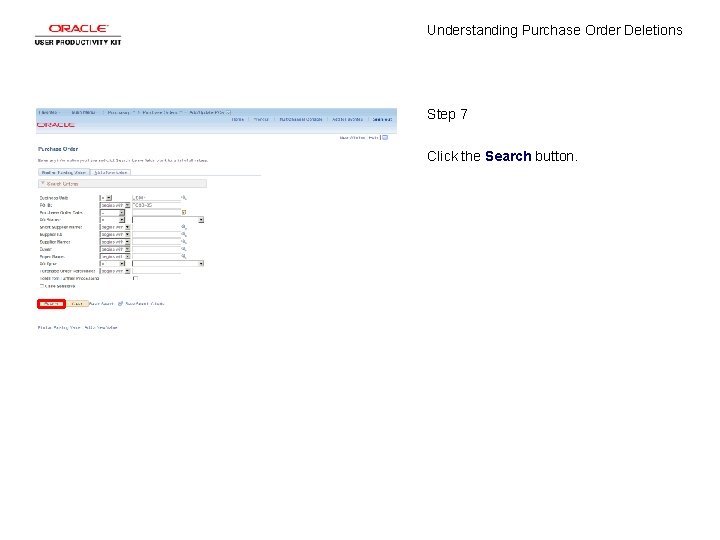Click the Sign out link
Screen dimensions: 720x540
click(x=382, y=119)
